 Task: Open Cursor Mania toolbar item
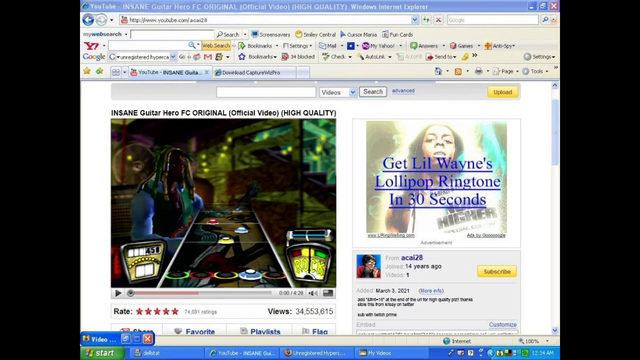358,35
